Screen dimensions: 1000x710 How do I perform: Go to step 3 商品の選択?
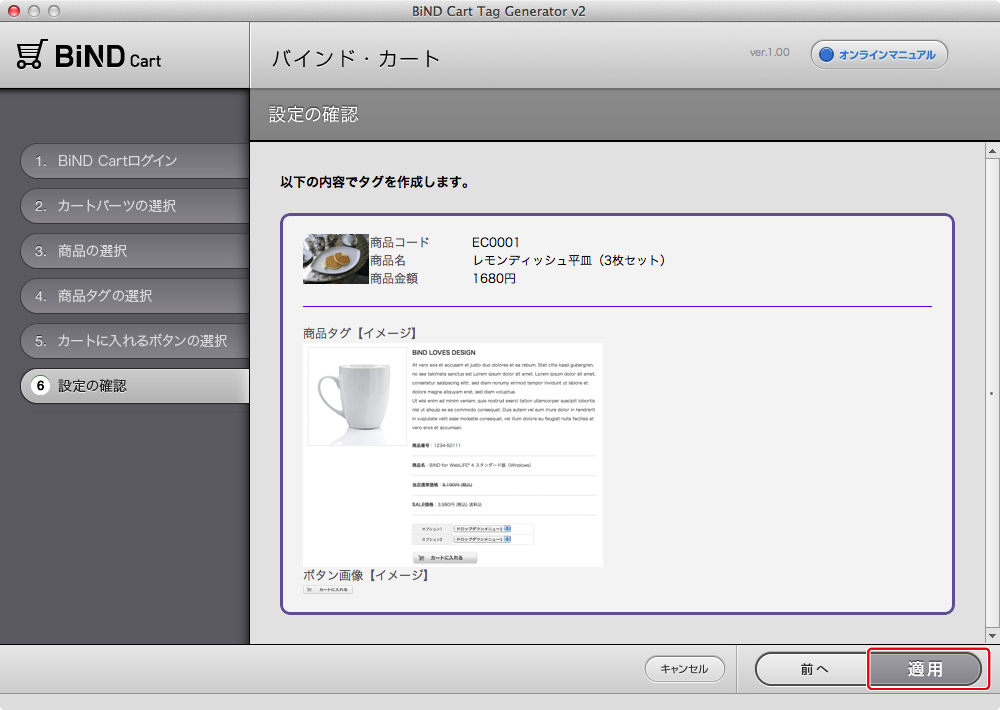[135, 251]
